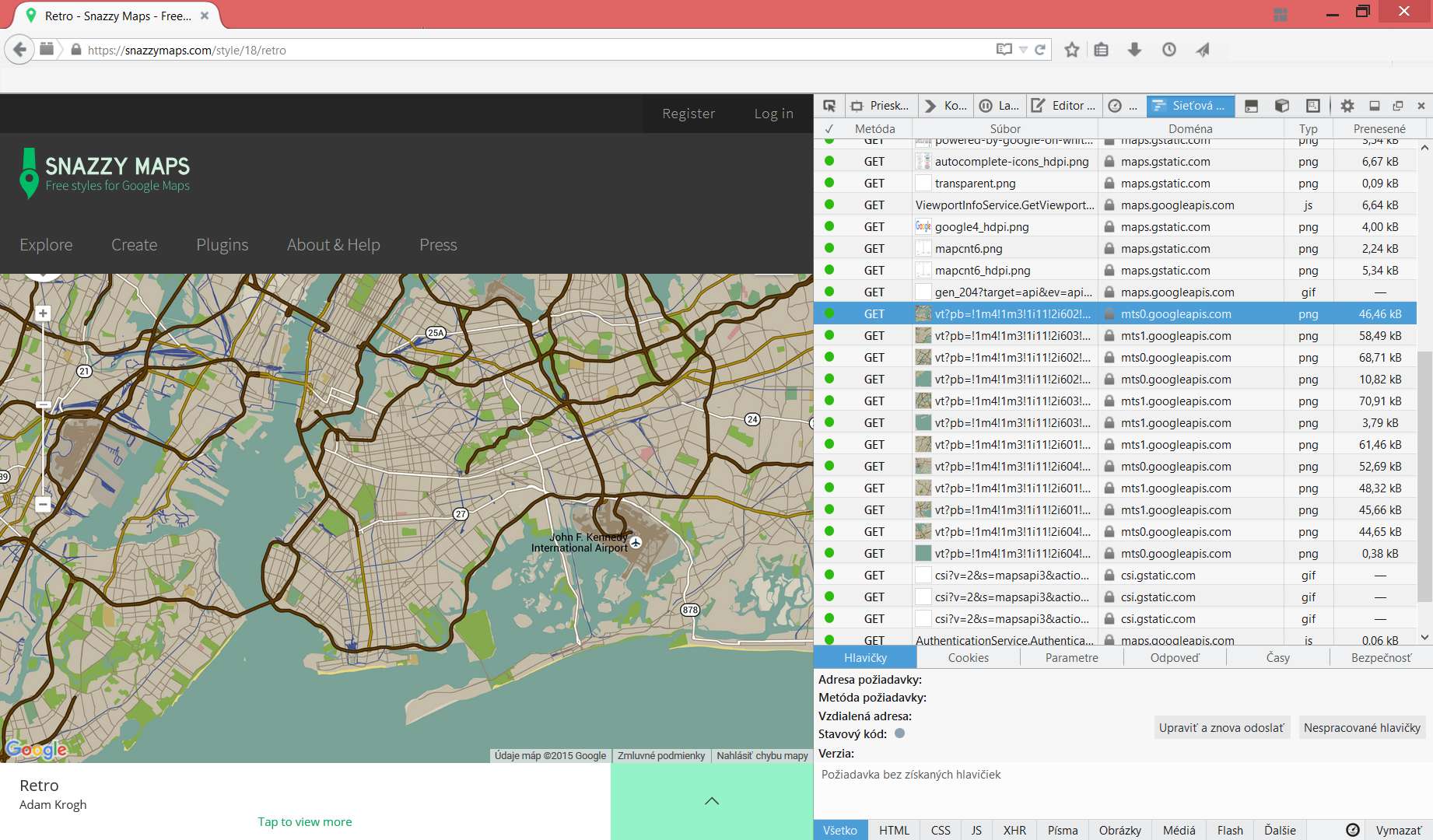
Task: Open the performance tab with clock icon
Action: coord(1123,106)
